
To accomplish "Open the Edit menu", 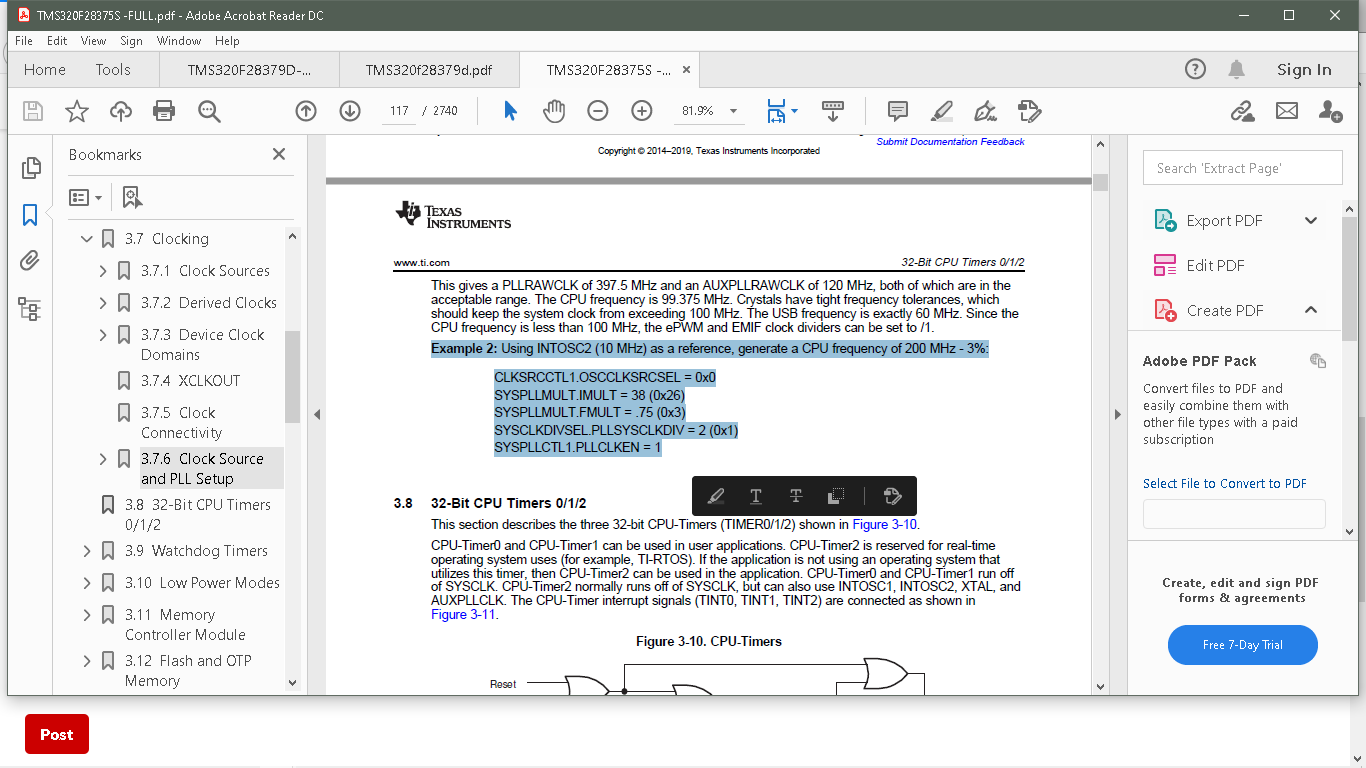I will (57, 41).
